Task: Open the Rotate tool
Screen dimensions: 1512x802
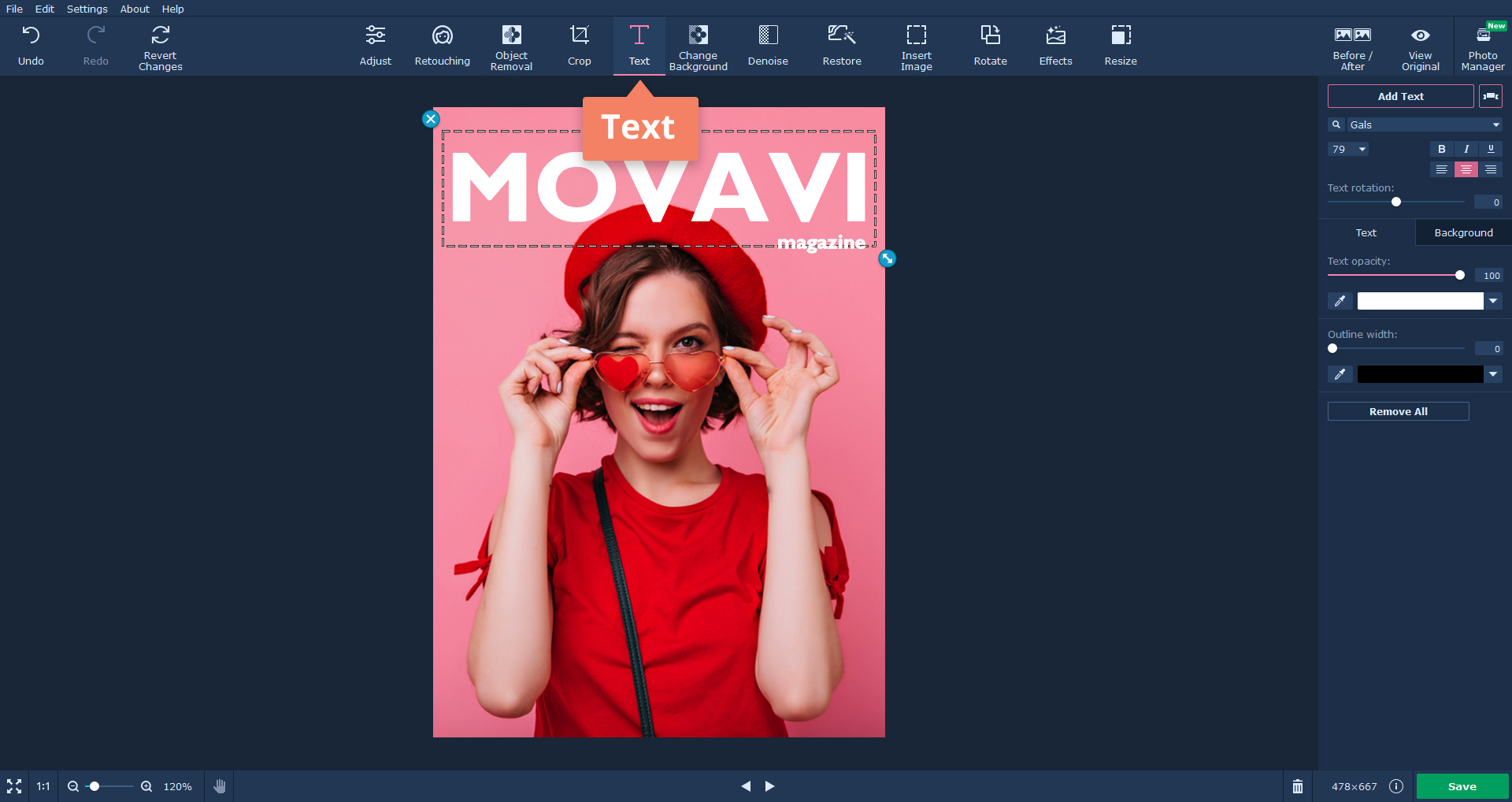Action: point(991,46)
